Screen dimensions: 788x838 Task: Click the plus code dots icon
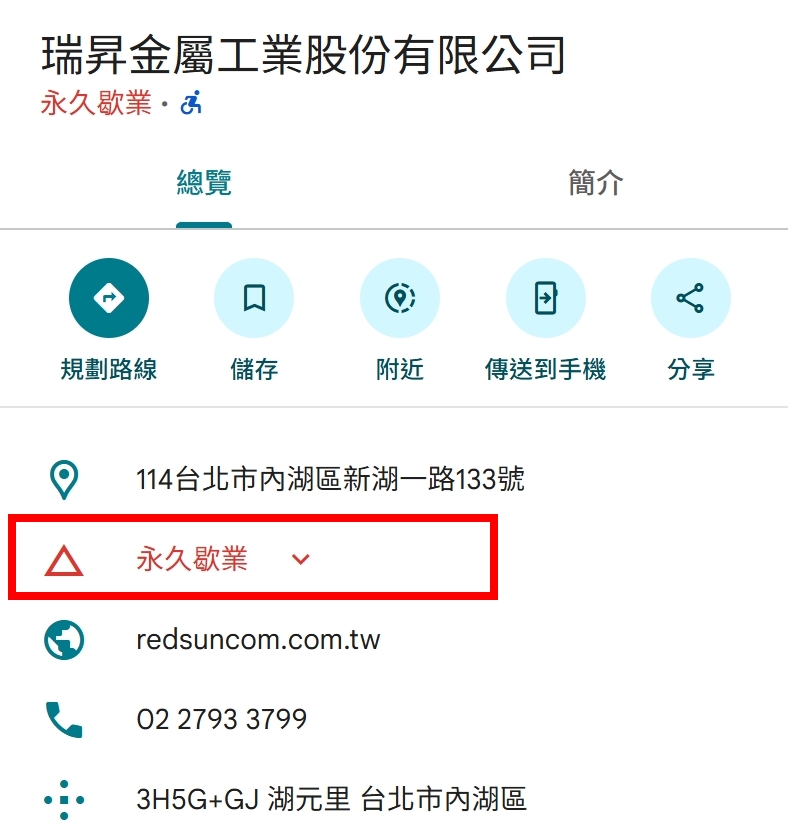click(x=64, y=800)
